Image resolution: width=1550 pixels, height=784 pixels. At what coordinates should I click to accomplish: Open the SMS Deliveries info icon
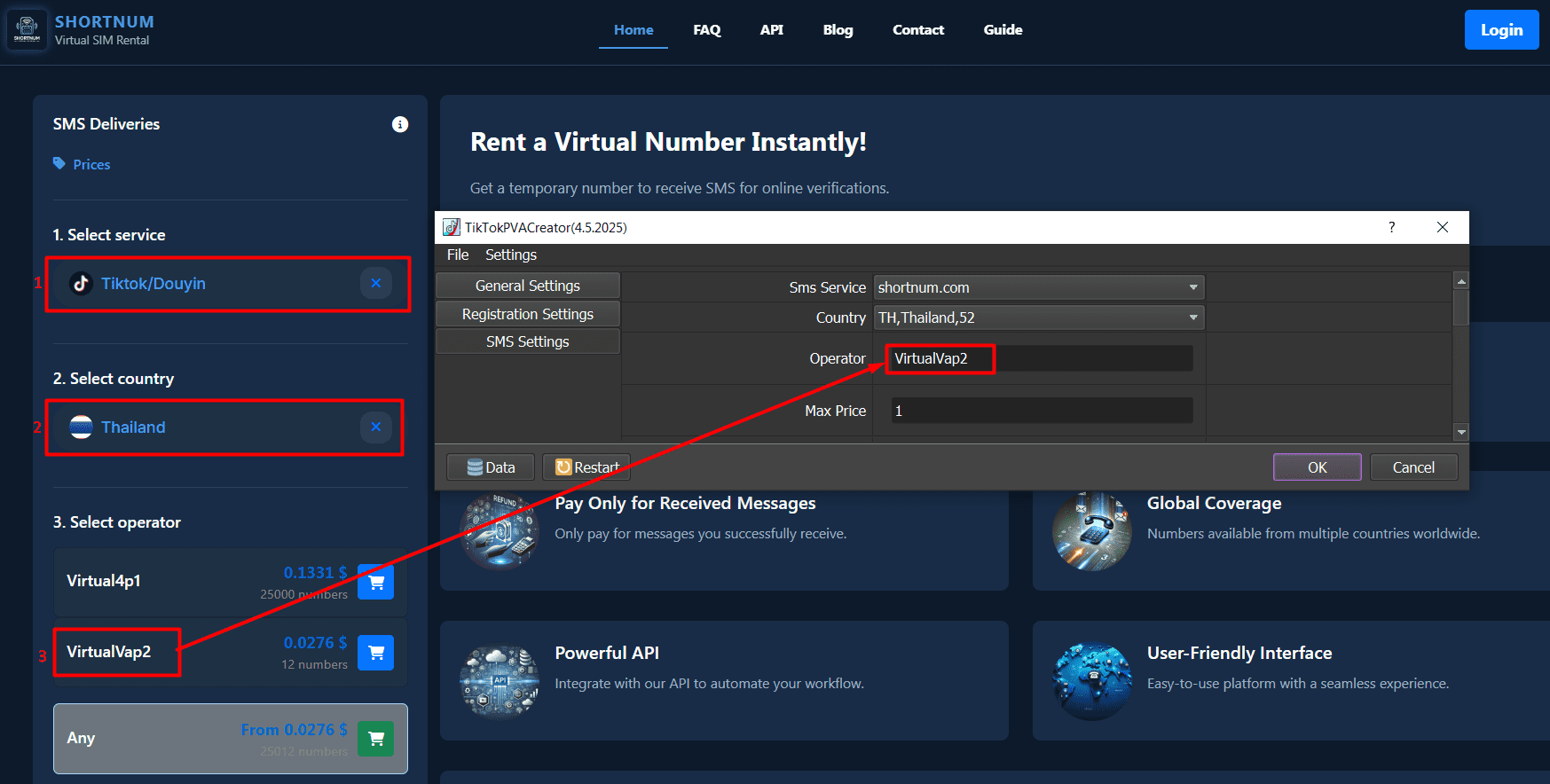pyautogui.click(x=400, y=124)
